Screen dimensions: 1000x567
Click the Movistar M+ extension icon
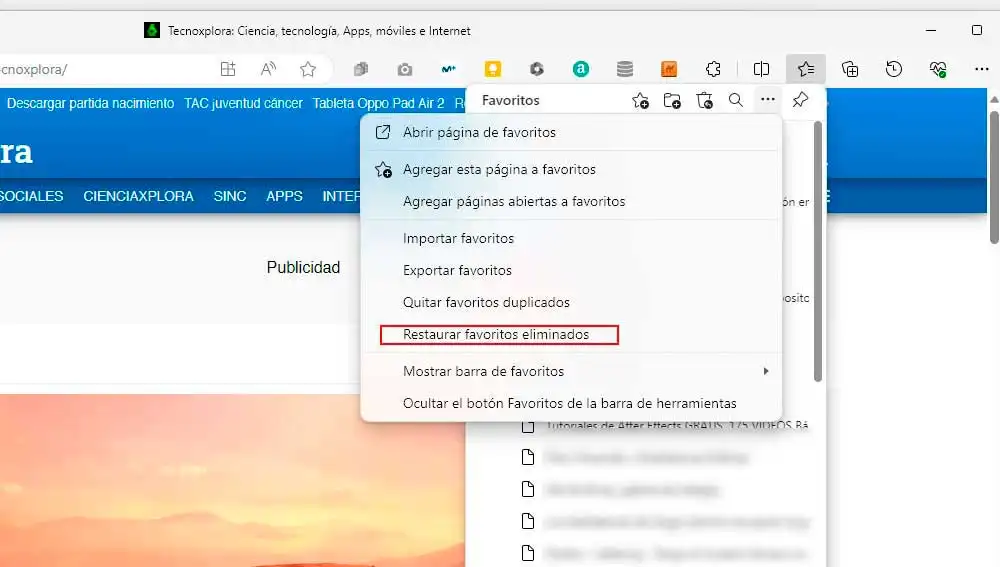[x=449, y=69]
